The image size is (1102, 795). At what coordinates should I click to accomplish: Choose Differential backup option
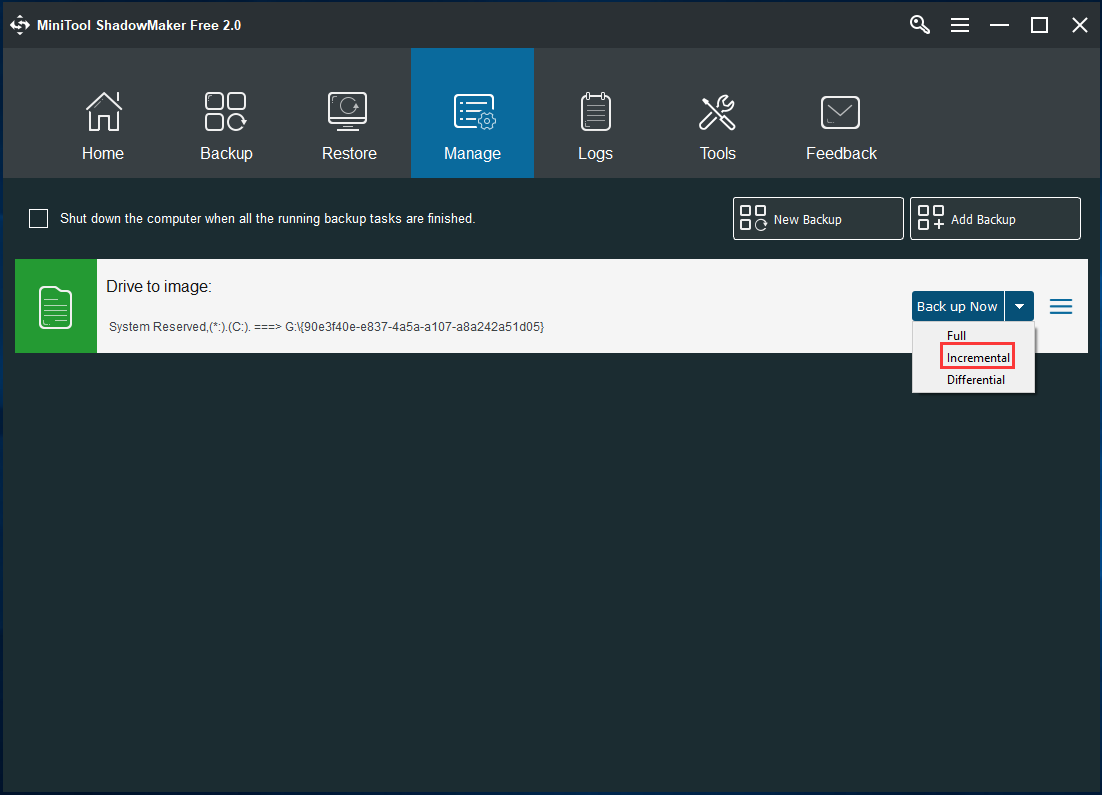click(975, 380)
